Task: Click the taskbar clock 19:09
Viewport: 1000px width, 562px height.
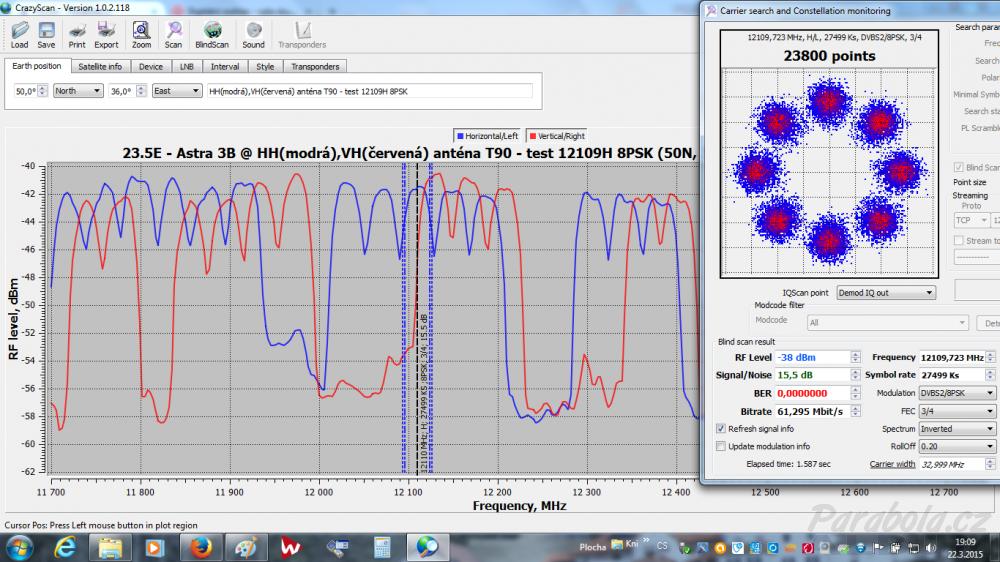Action: click(x=966, y=542)
